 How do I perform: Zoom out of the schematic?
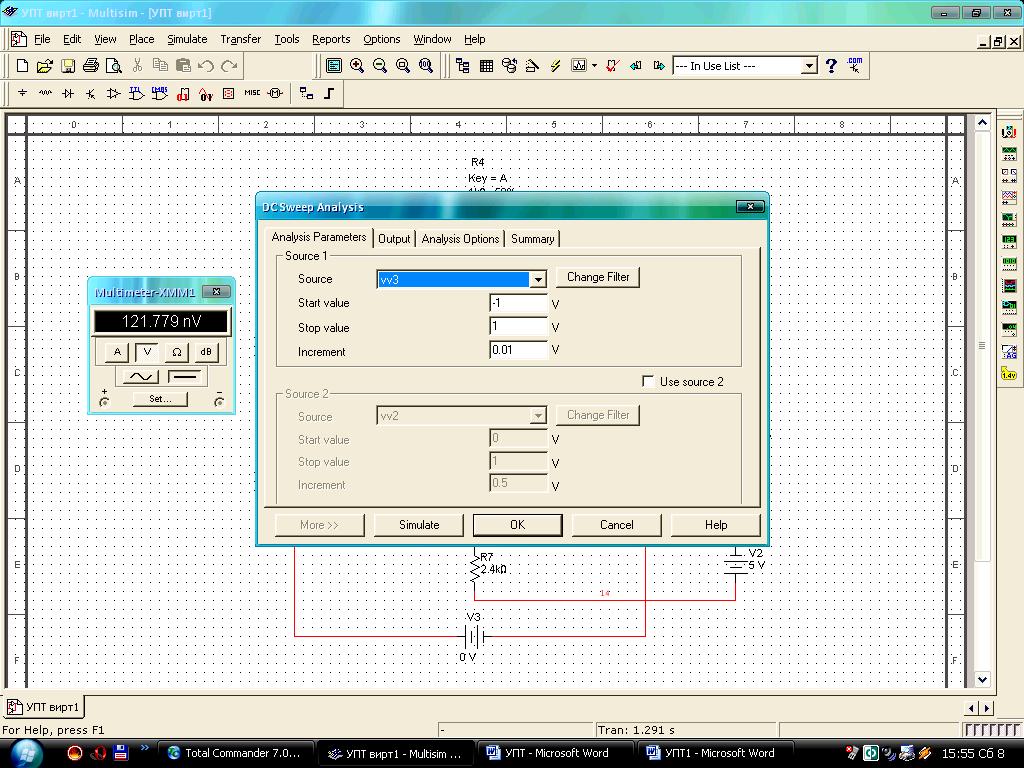[x=379, y=66]
